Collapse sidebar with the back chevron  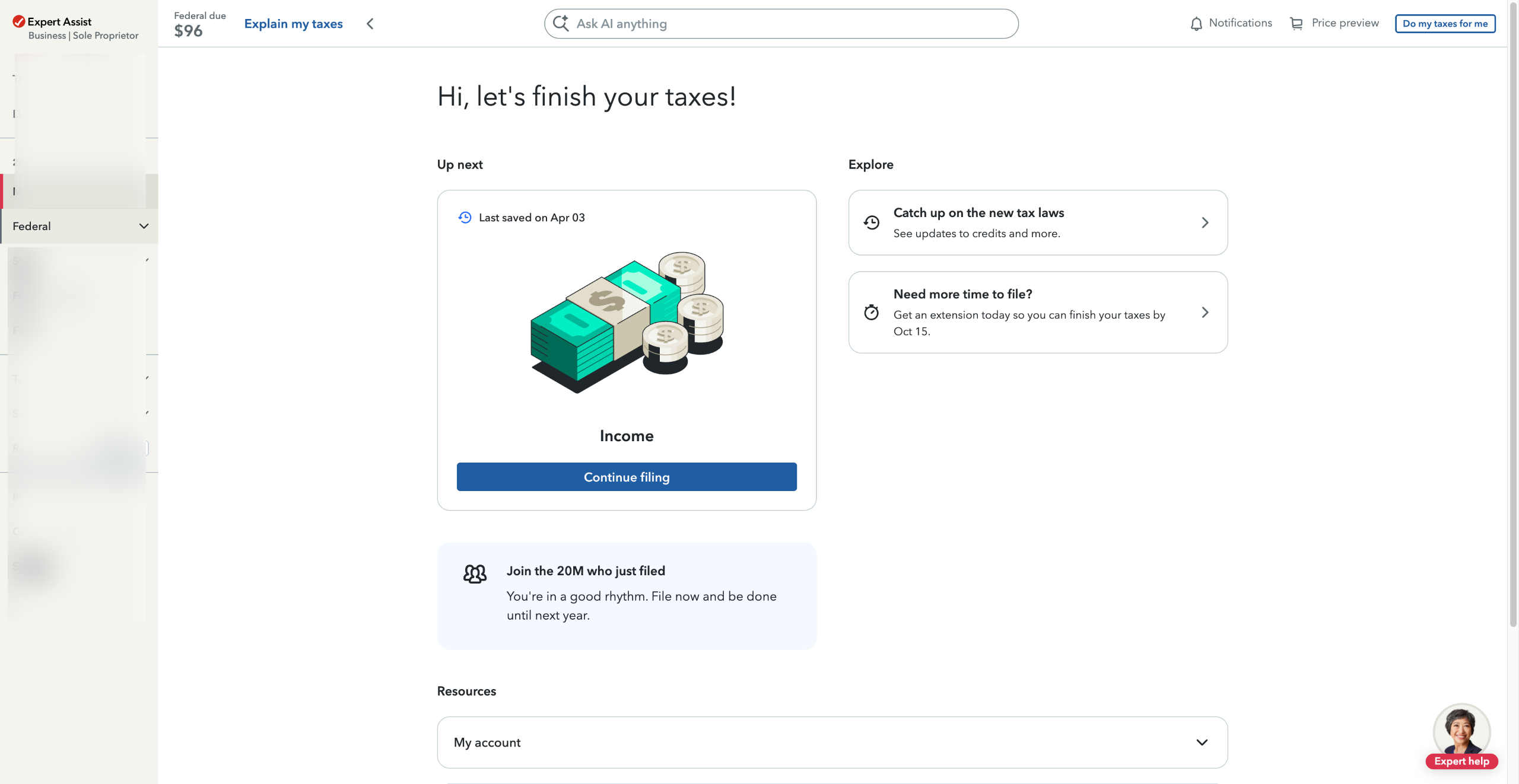[x=370, y=24]
